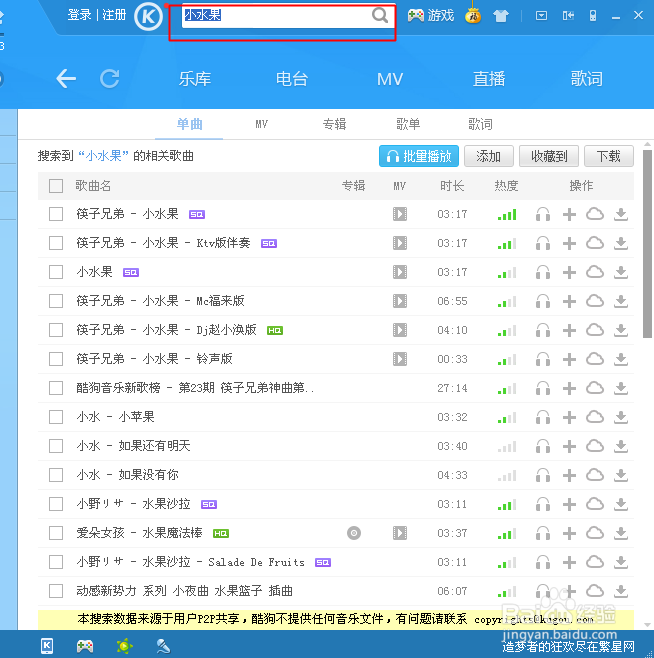Check the box for 爱朵女孩 - 水果魔法棒
This screenshot has height=658, width=654.
56,533
